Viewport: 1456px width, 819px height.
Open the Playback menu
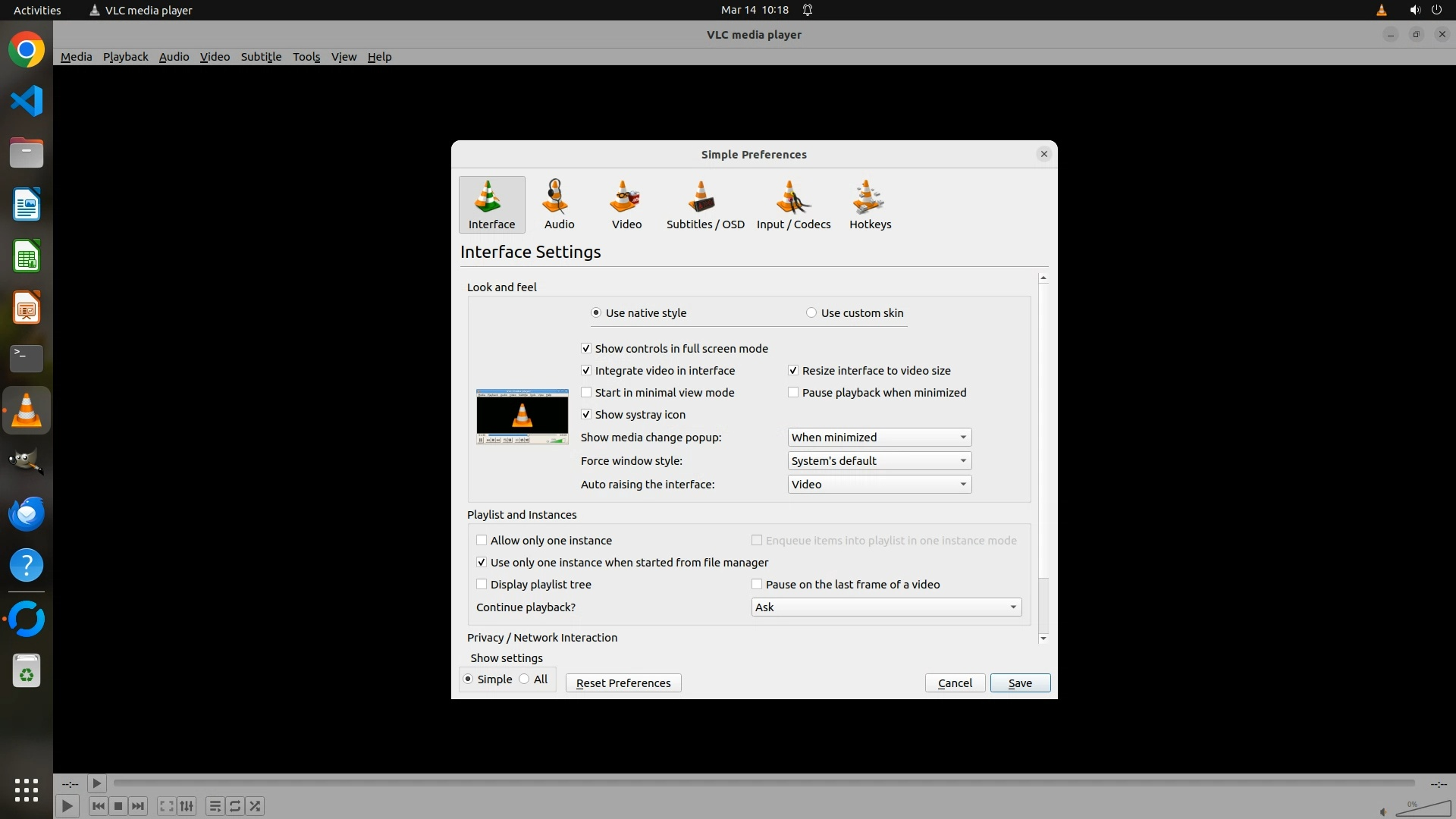pyautogui.click(x=125, y=57)
